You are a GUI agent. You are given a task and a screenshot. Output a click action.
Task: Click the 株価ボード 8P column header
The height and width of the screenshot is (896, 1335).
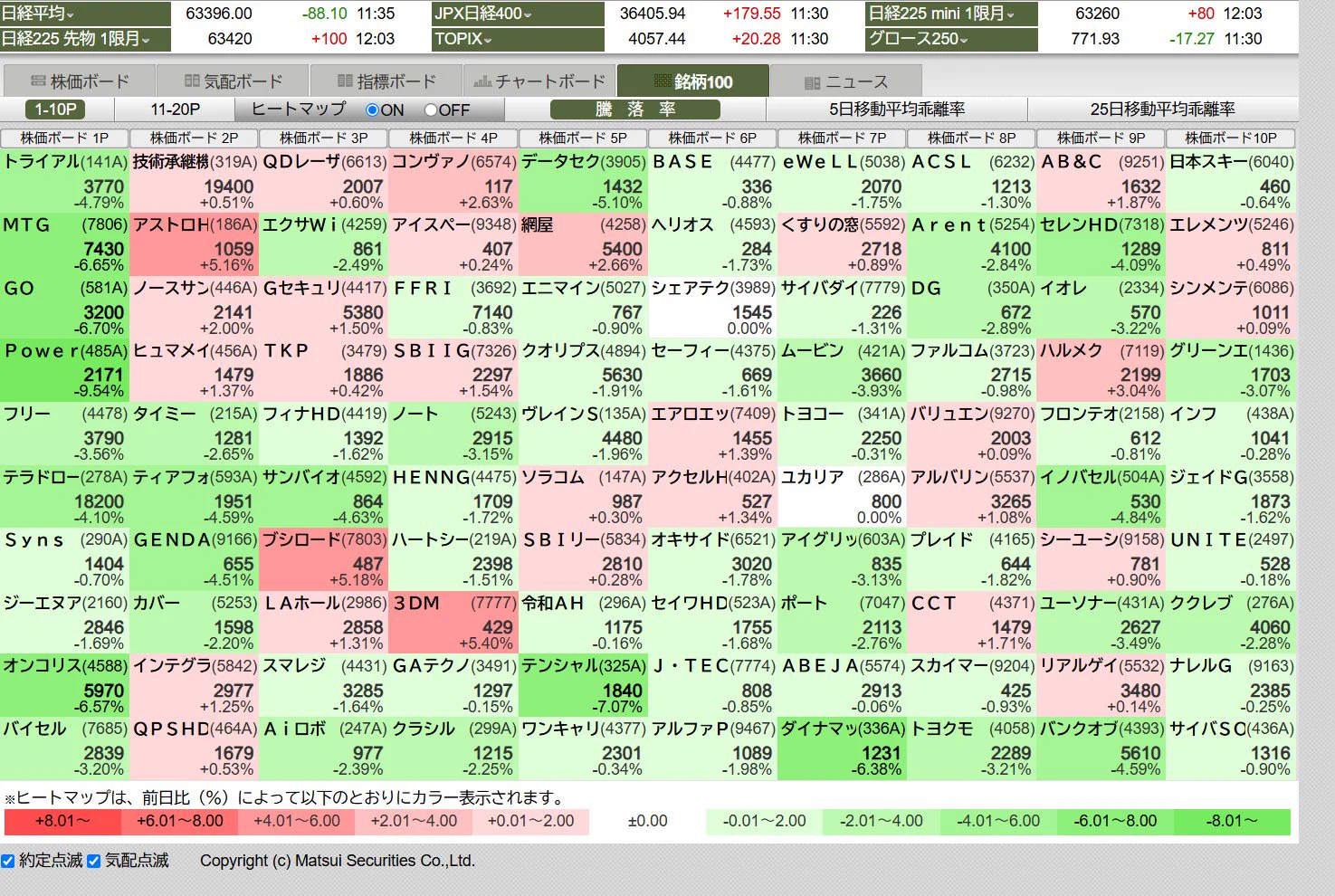coord(971,138)
